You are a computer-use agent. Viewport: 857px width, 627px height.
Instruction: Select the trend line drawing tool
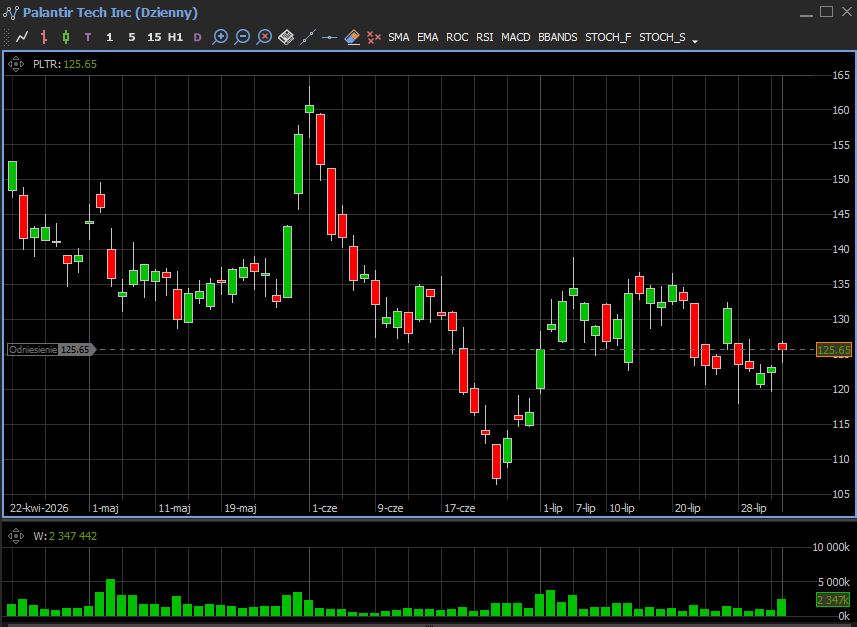click(308, 37)
